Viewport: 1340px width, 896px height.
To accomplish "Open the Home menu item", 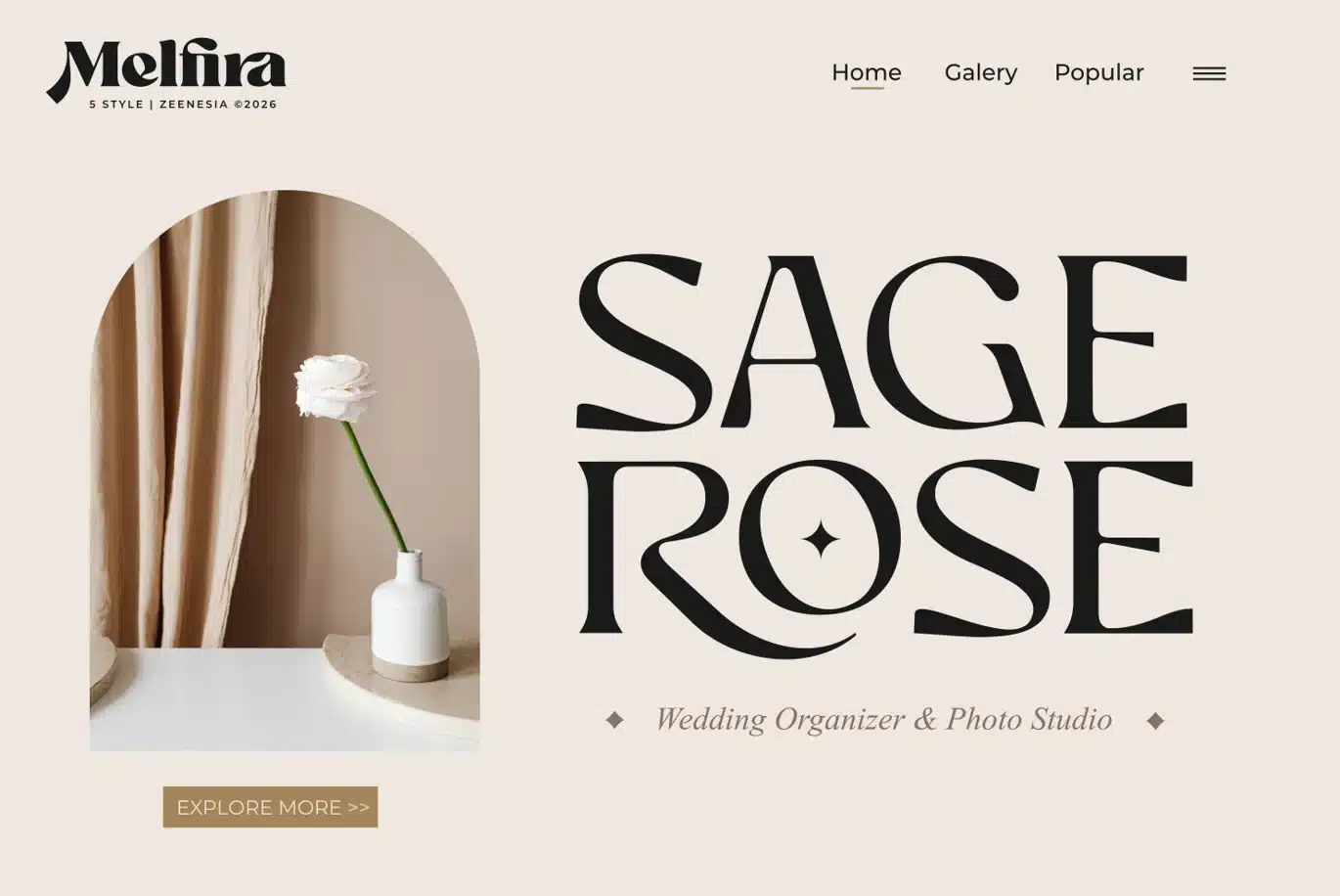I will [867, 72].
